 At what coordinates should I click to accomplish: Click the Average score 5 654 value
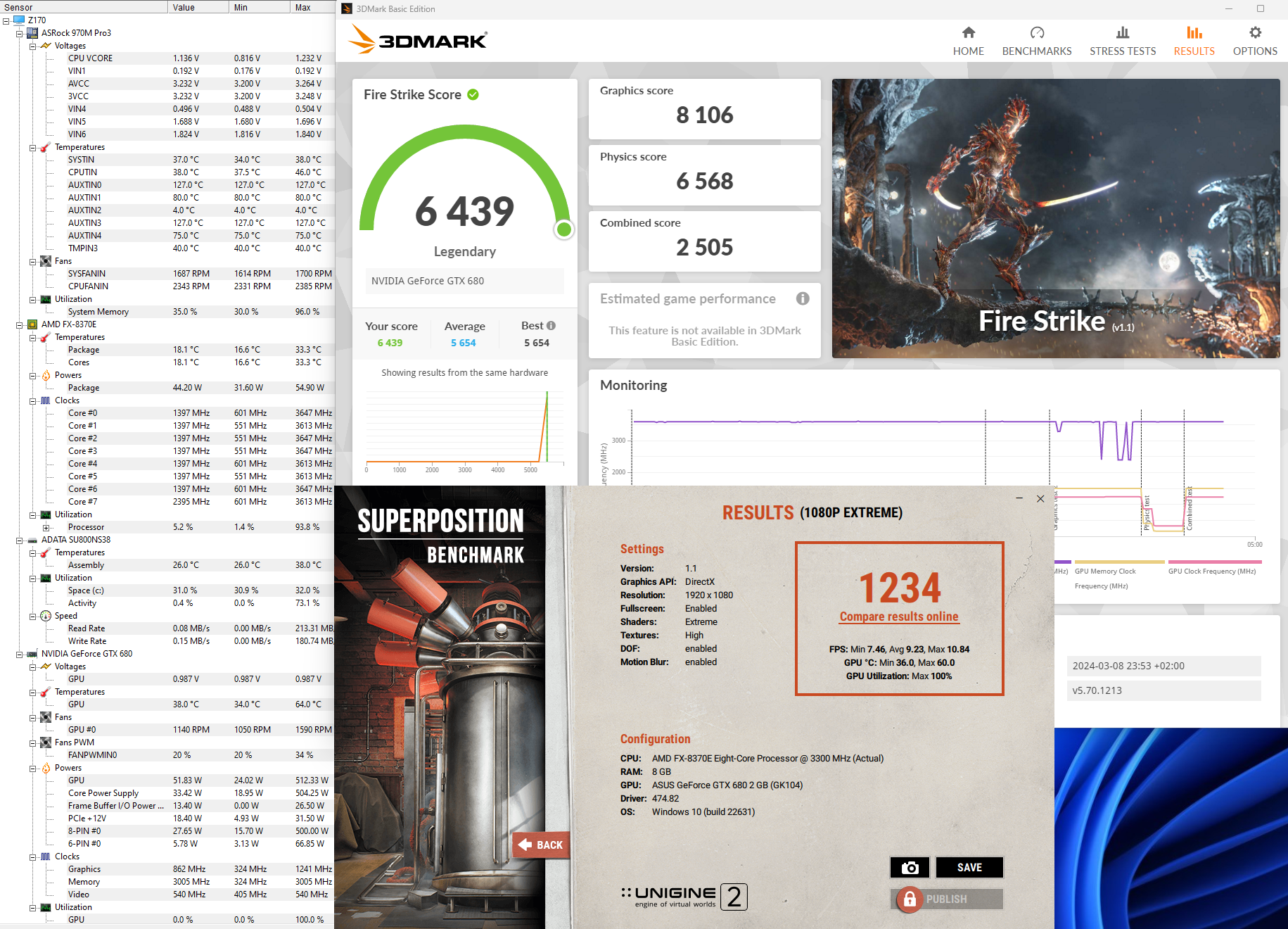click(x=464, y=343)
